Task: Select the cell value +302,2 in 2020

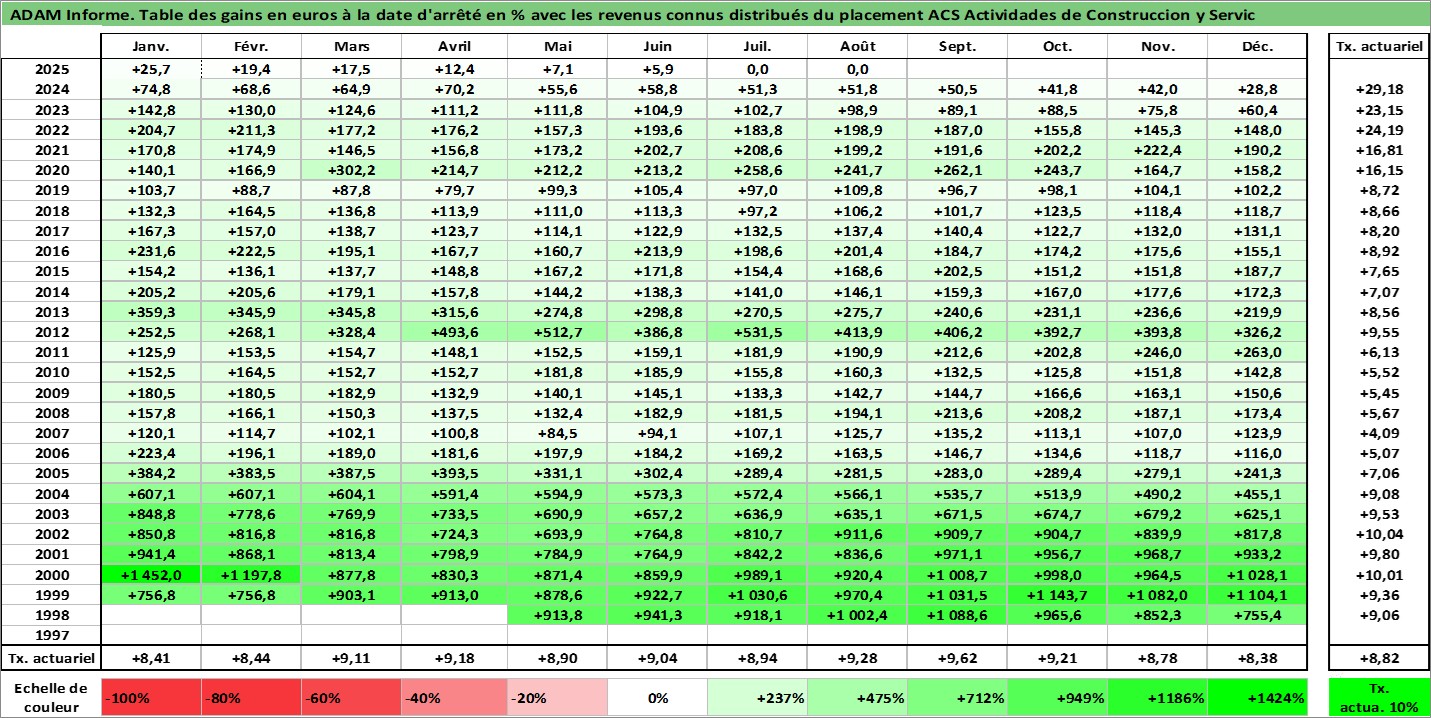Action: pos(352,170)
